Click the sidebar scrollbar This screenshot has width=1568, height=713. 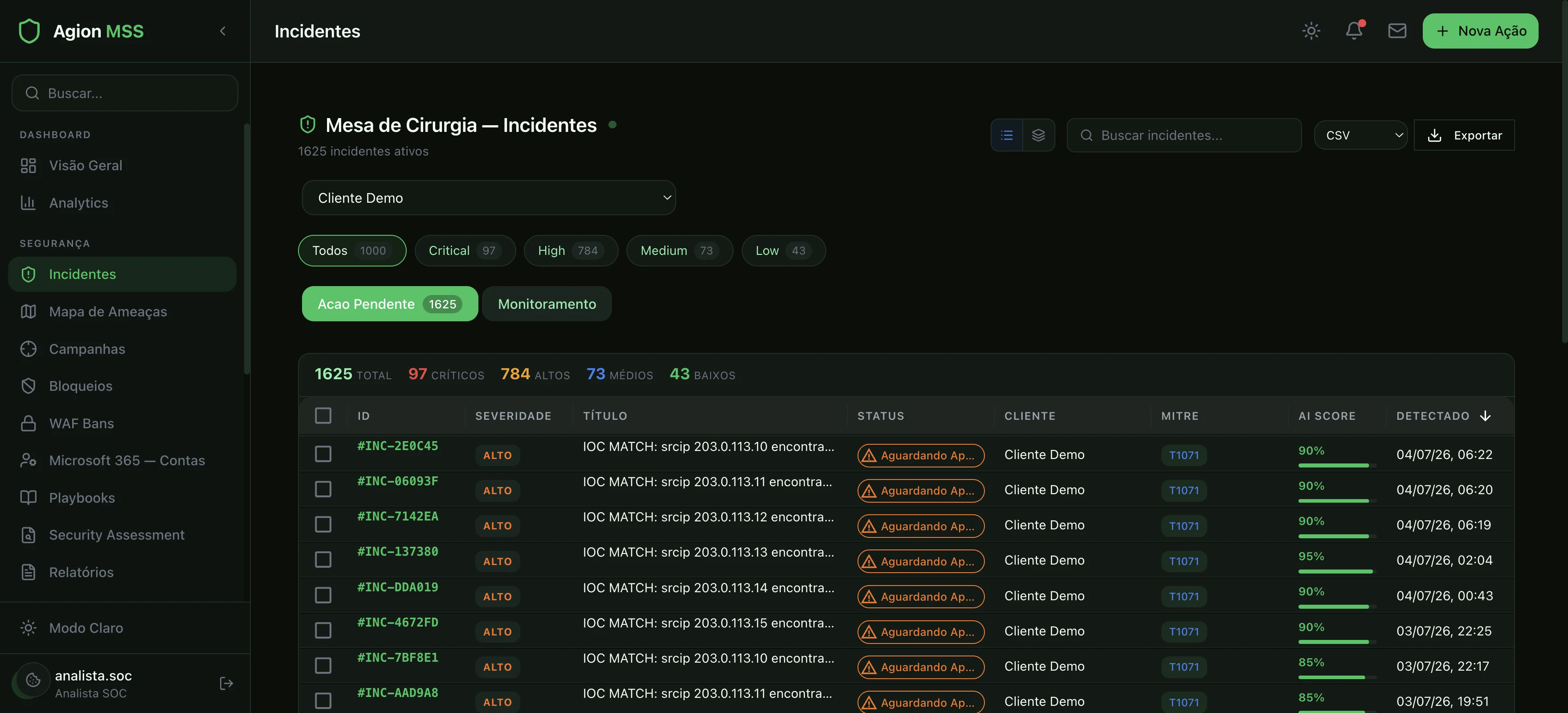pyautogui.click(x=246, y=248)
